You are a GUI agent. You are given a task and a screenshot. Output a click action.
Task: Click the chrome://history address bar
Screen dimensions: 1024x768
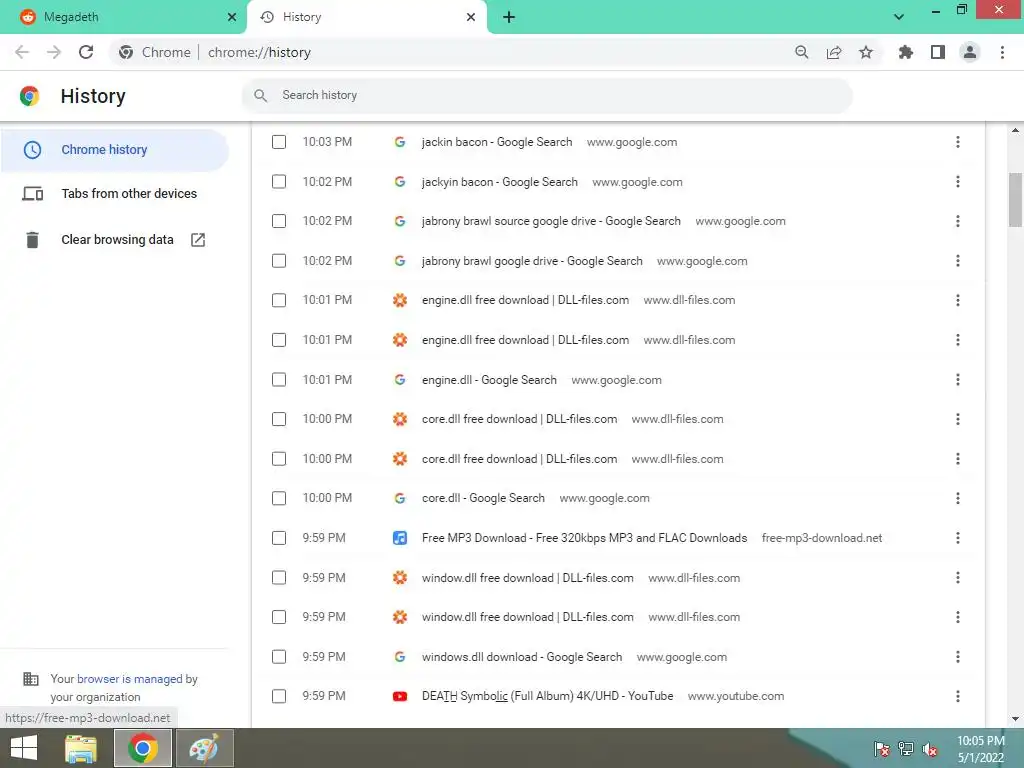[x=496, y=52]
